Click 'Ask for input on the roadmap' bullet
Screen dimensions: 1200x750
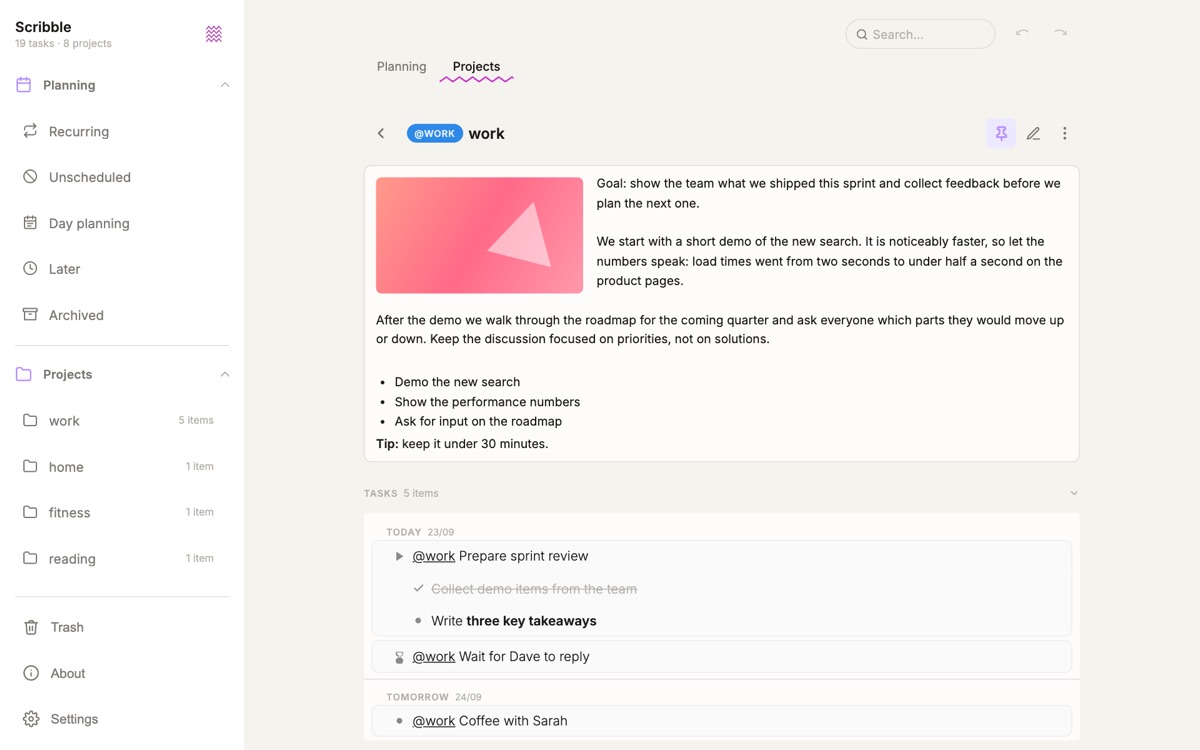click(478, 421)
